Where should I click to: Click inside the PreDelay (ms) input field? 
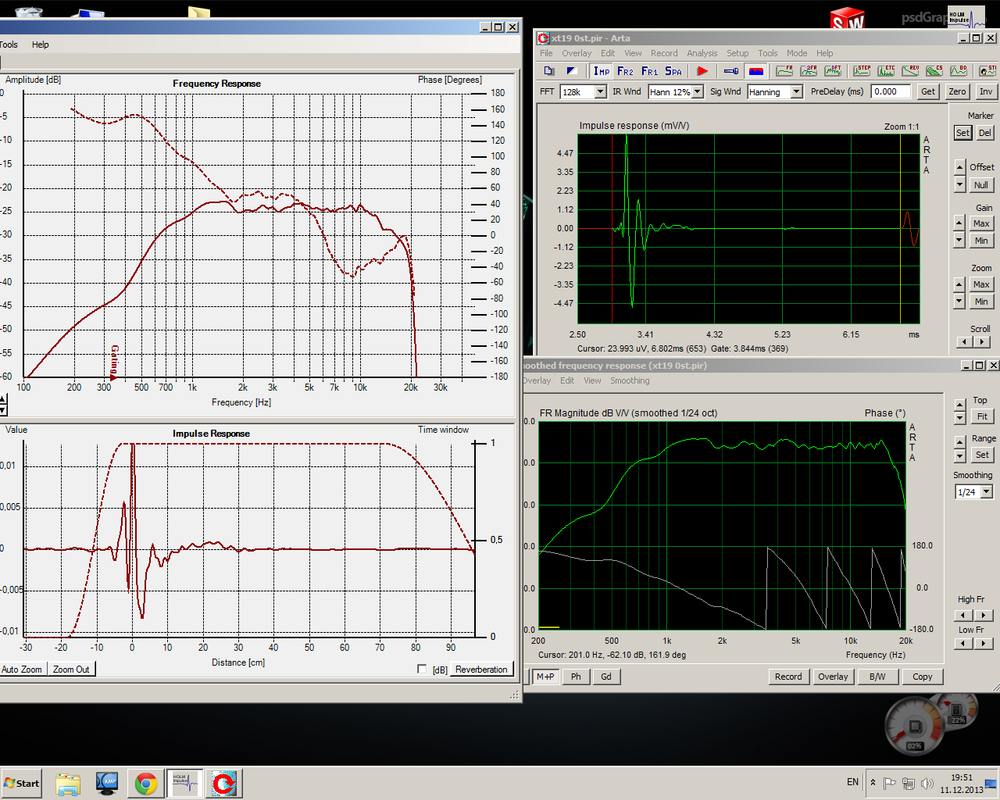tap(892, 92)
